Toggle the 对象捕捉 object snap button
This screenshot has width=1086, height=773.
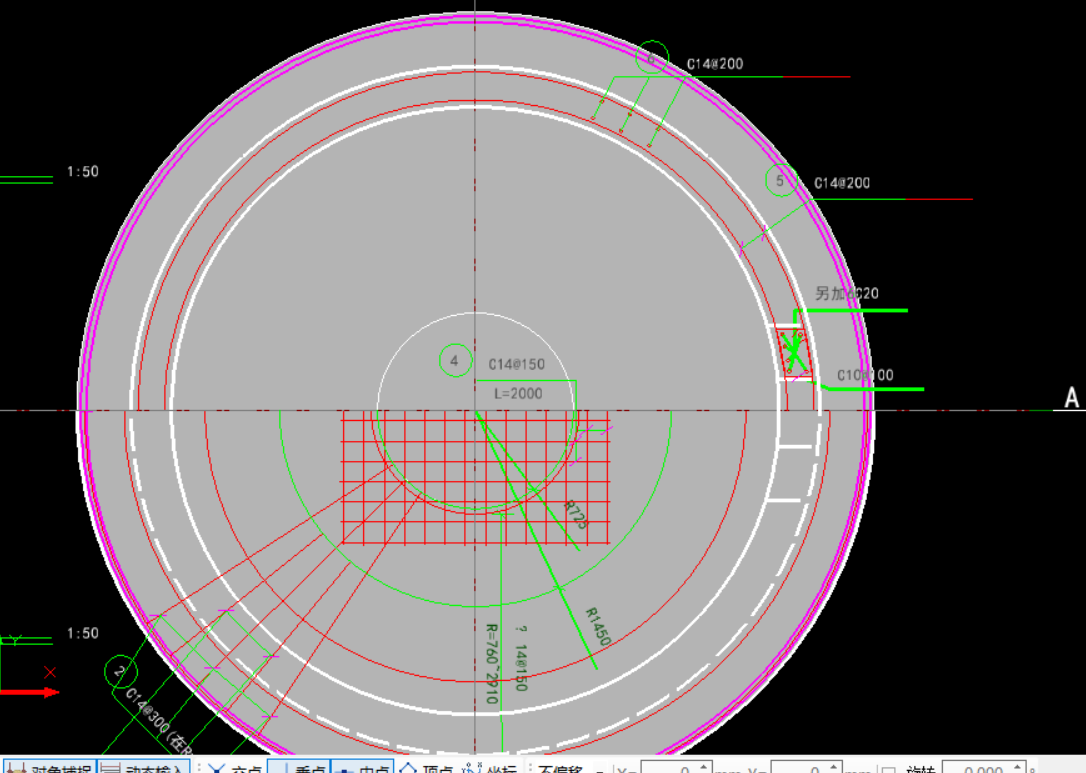(x=48, y=767)
